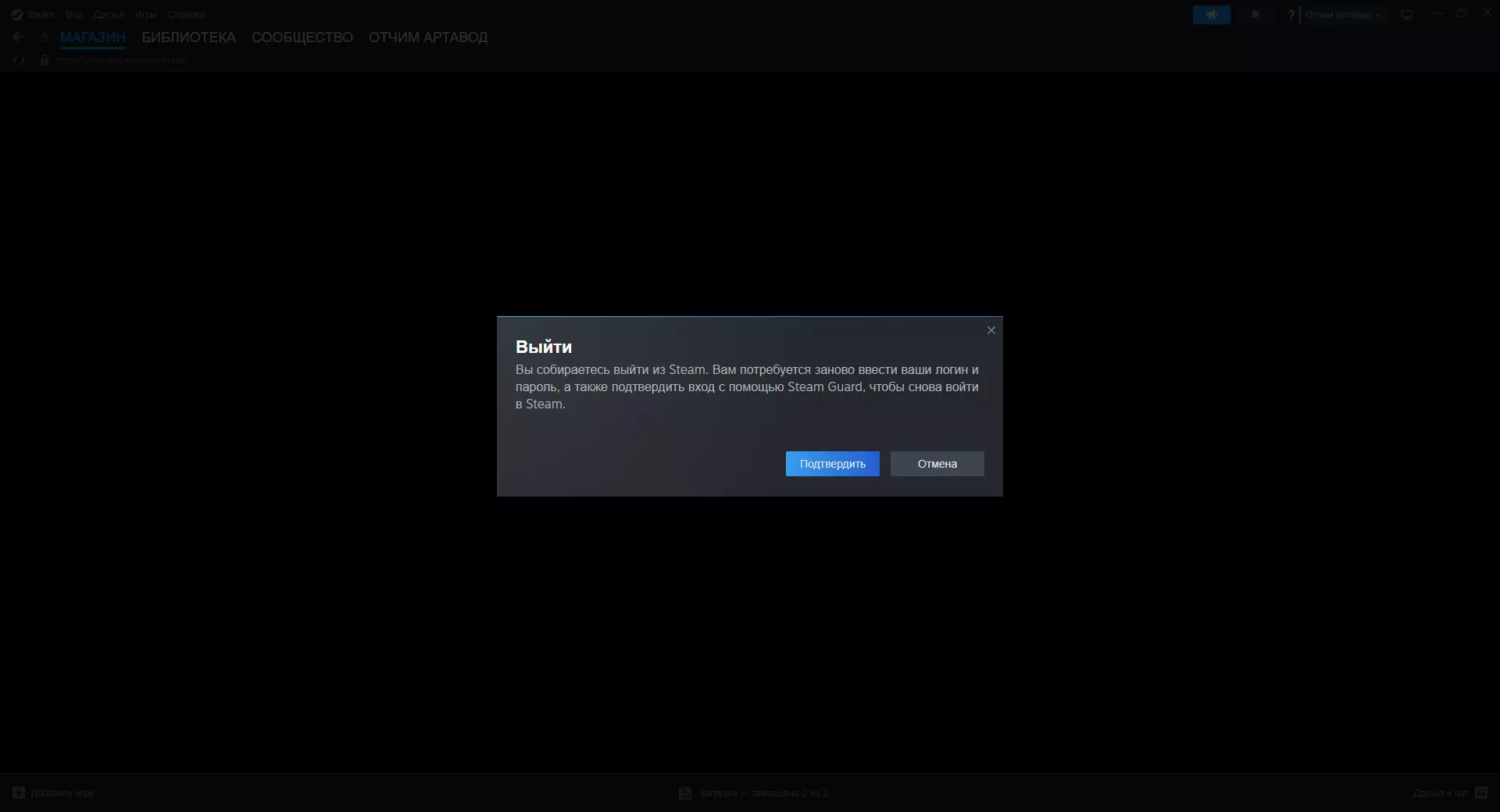Screen dimensions: 1500x812
Task: Open announcements via the megaphone icon
Action: [1212, 15]
